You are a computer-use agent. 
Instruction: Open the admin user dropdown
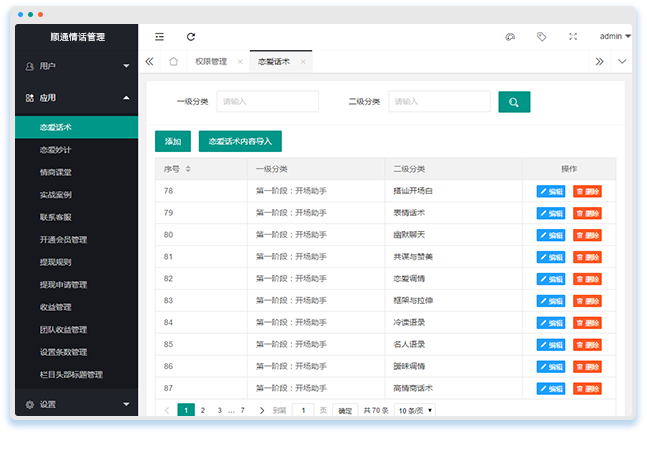(614, 37)
